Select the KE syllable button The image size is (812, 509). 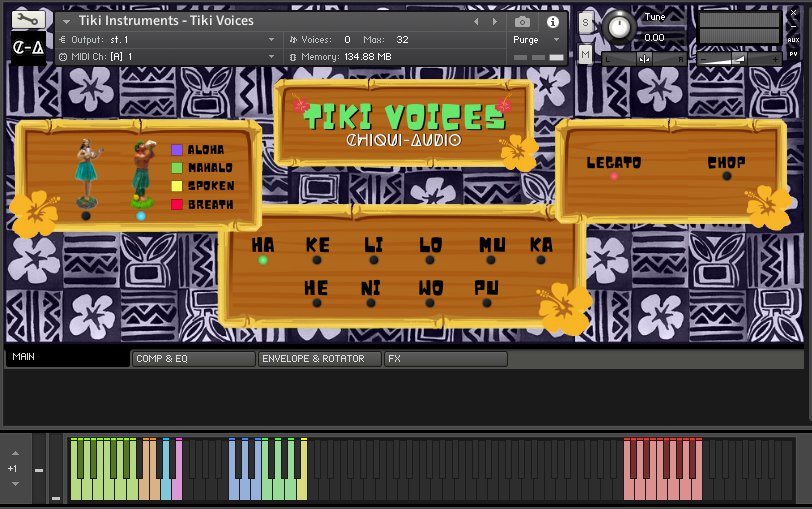coord(317,260)
